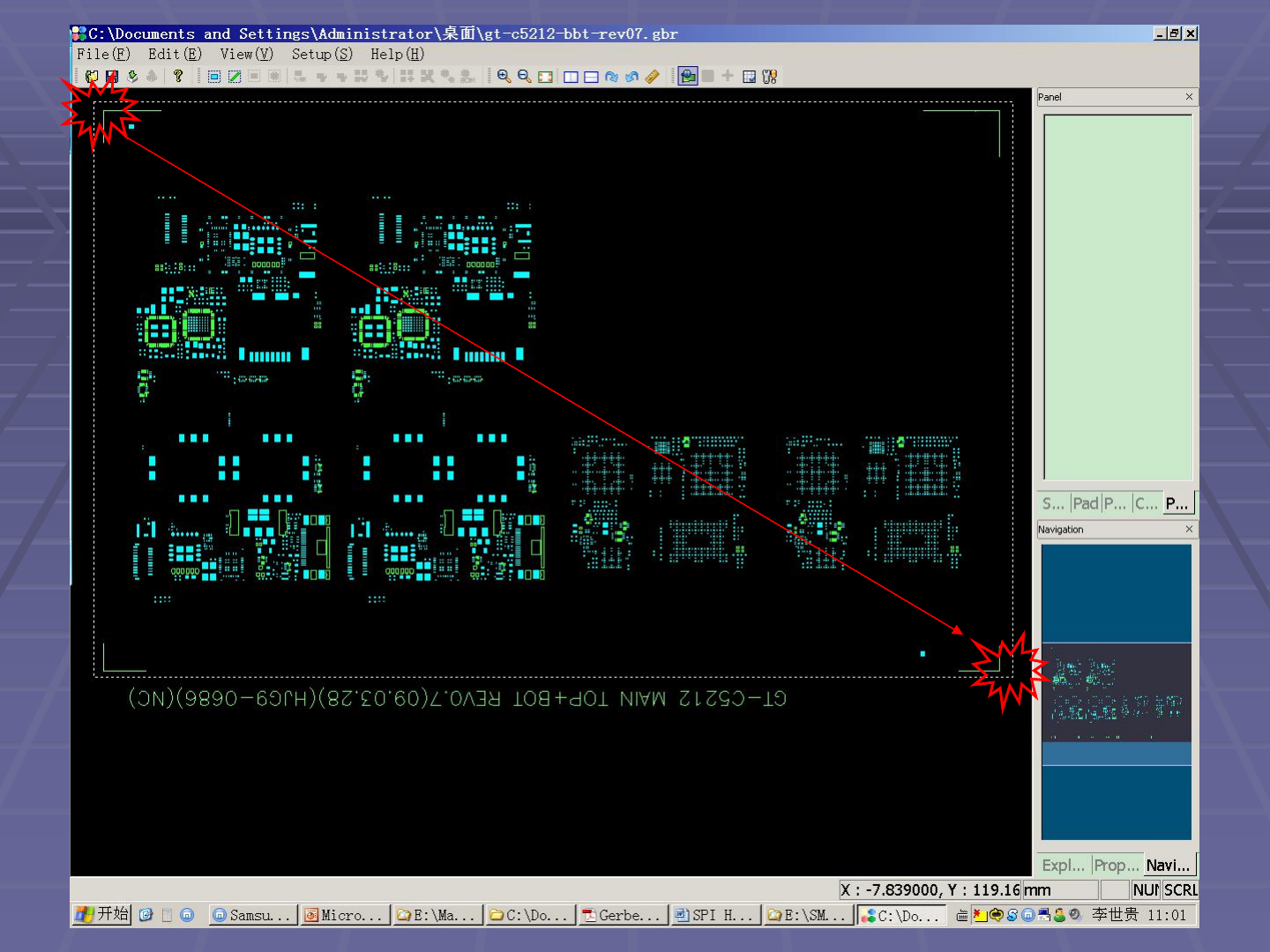
Task: Click the vertical split window icon
Action: pos(571,77)
